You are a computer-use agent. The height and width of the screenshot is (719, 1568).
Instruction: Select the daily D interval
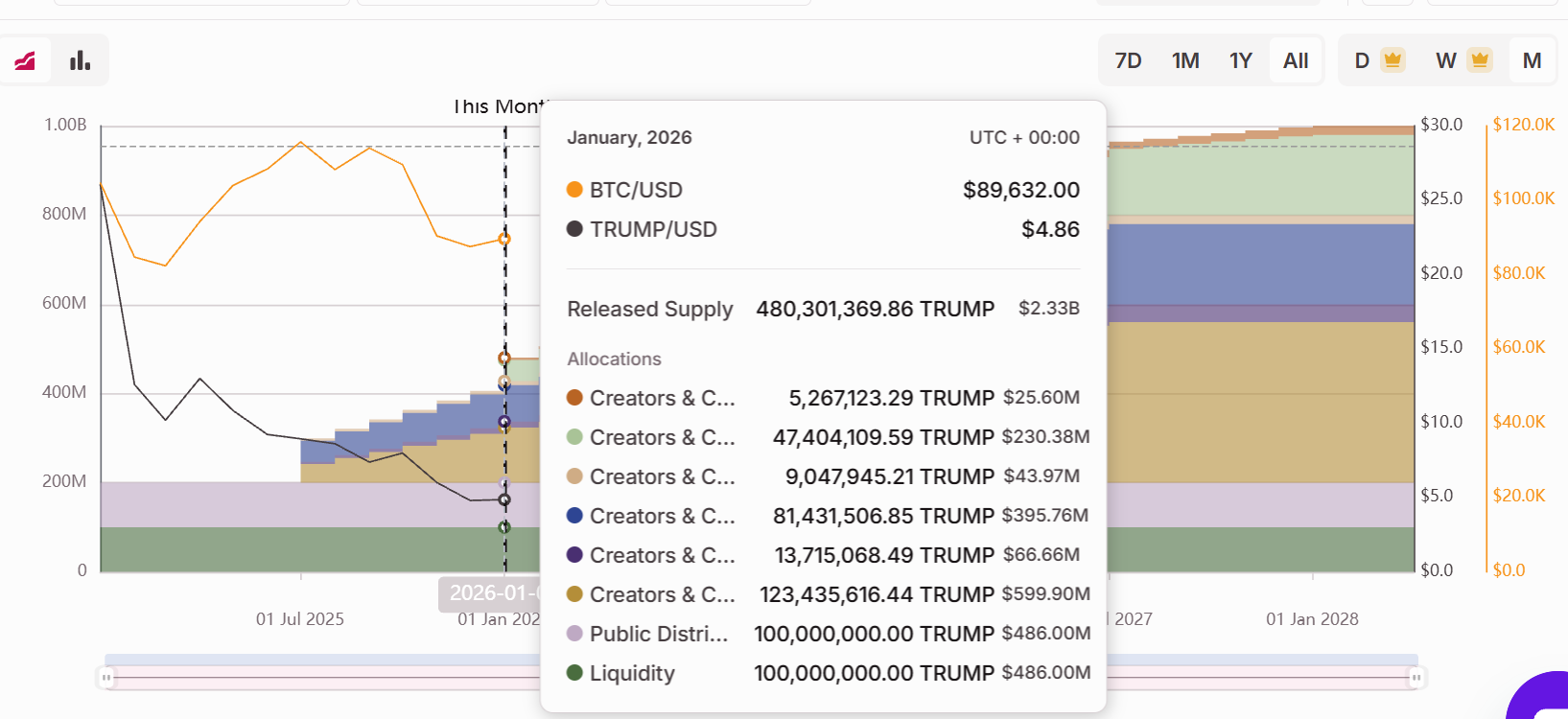tap(1362, 60)
